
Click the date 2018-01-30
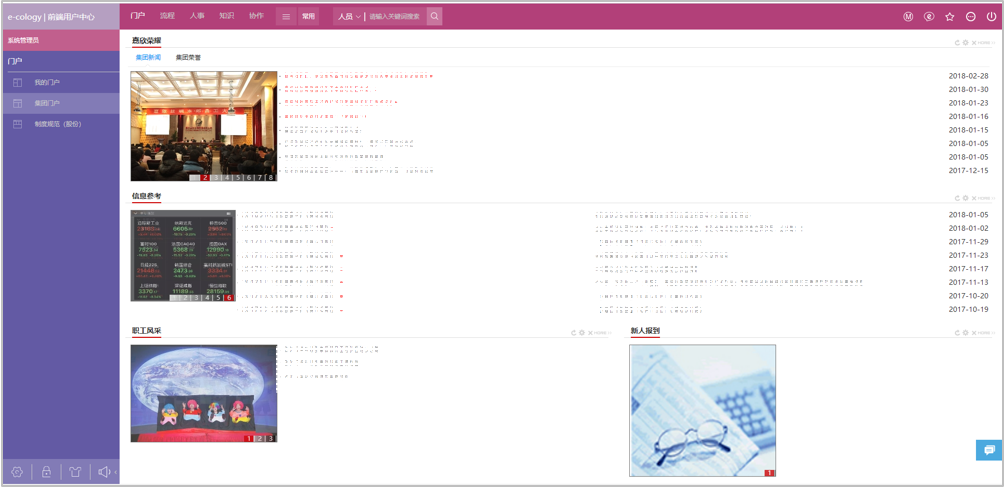(968, 89)
